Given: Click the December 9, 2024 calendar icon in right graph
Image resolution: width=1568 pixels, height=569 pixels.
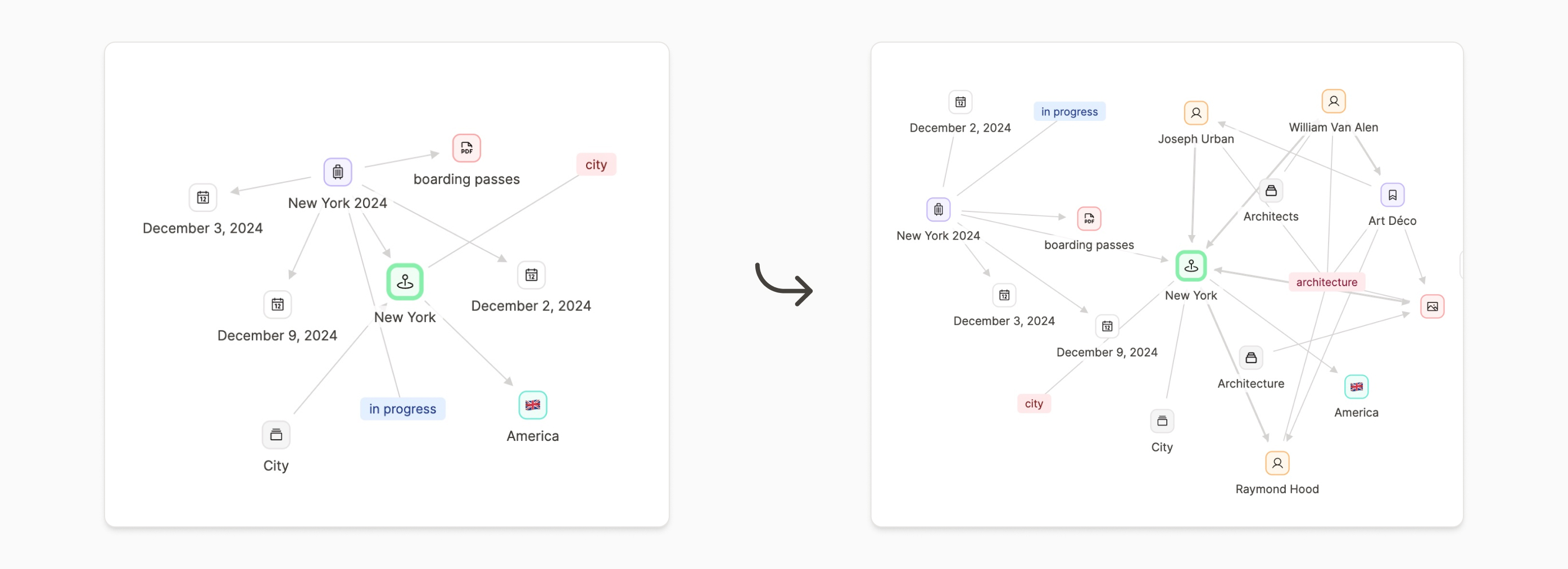Looking at the screenshot, I should click(x=1107, y=327).
